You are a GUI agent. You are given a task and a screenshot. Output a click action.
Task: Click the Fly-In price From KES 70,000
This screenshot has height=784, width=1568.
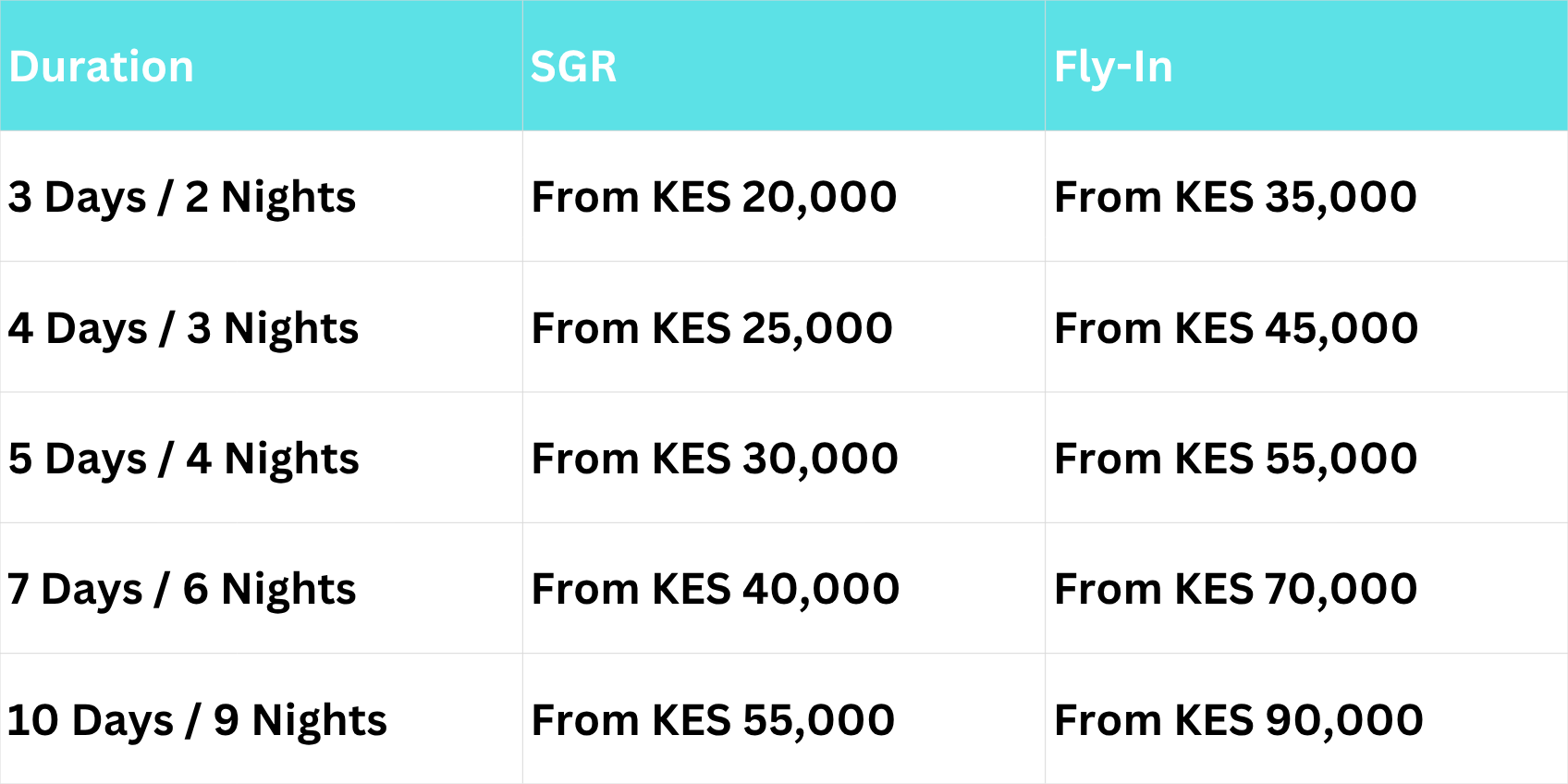pos(1235,589)
